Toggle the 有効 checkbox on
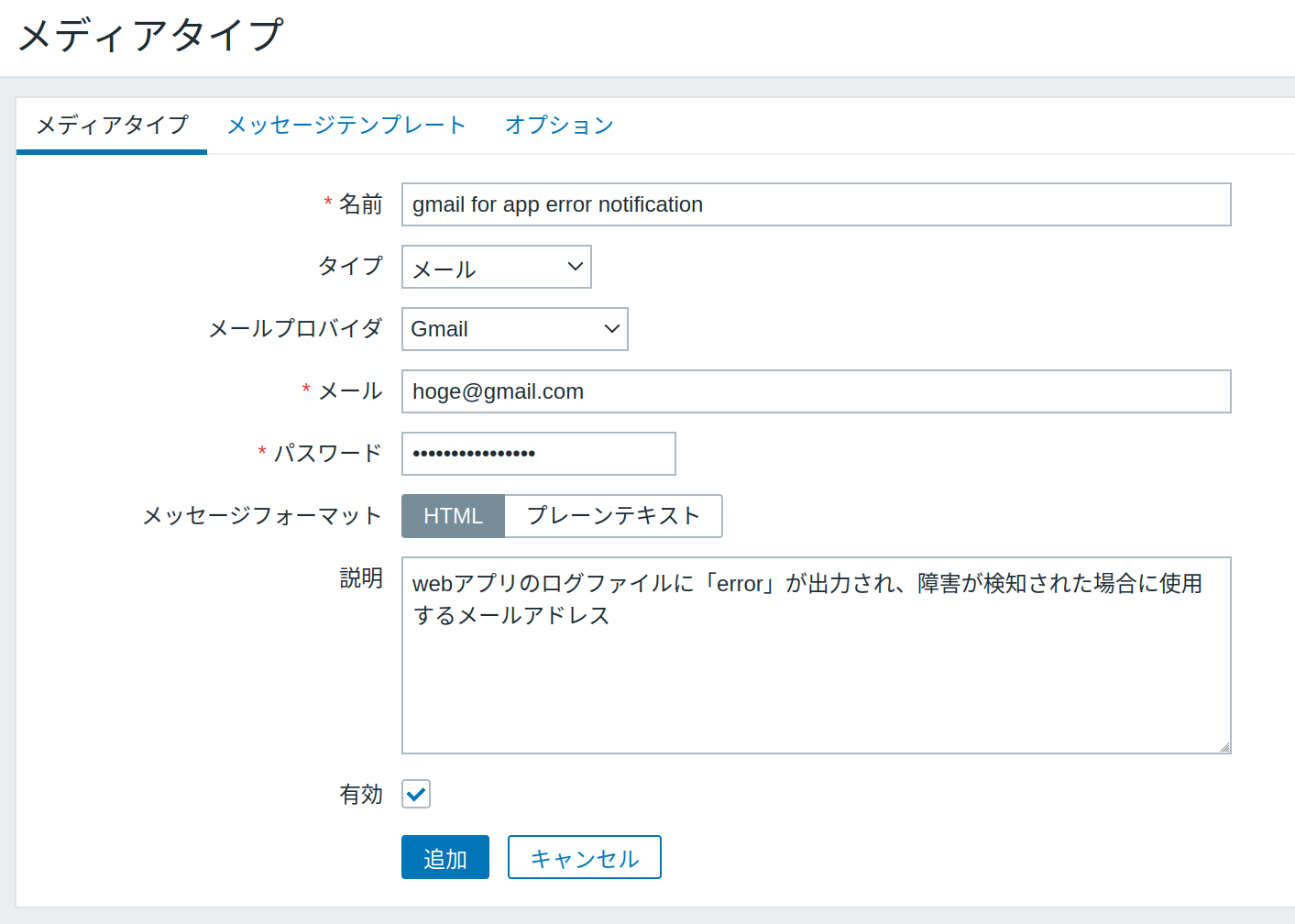 click(x=415, y=794)
